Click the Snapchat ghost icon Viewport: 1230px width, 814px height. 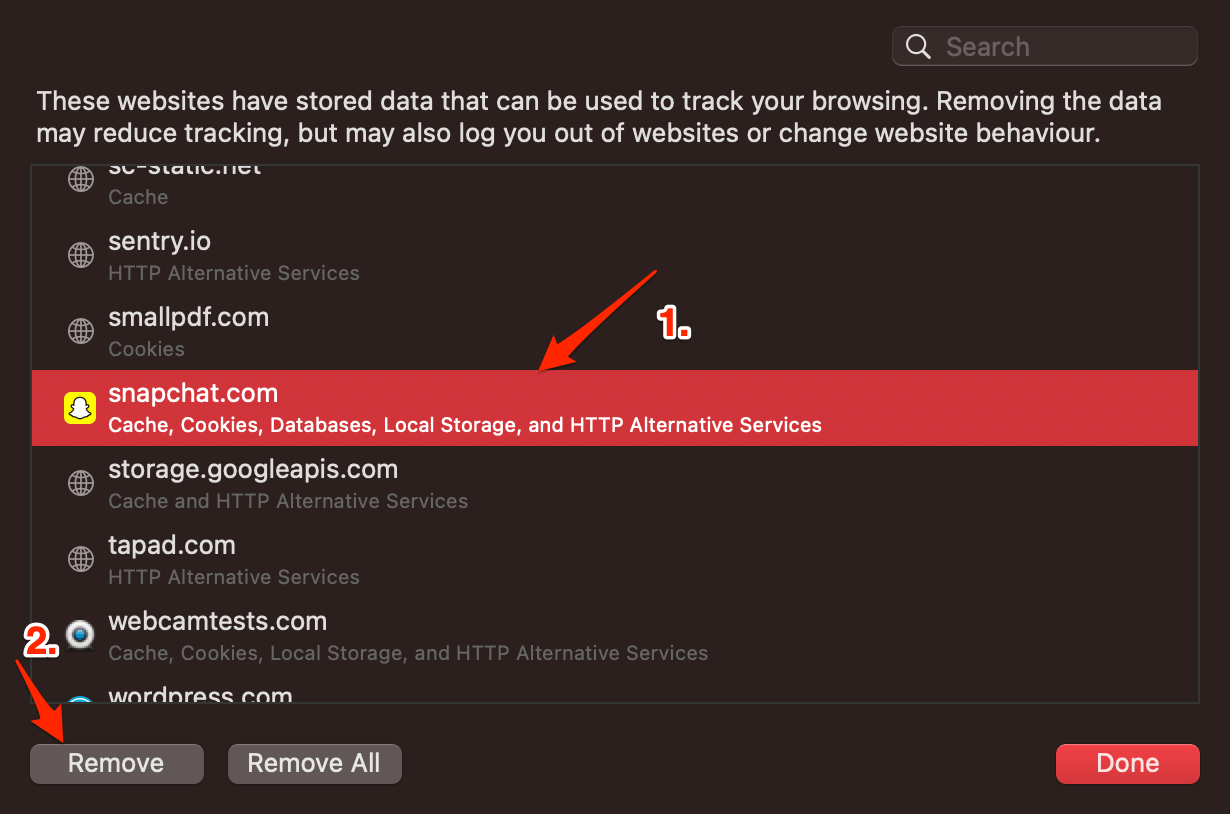tap(80, 408)
